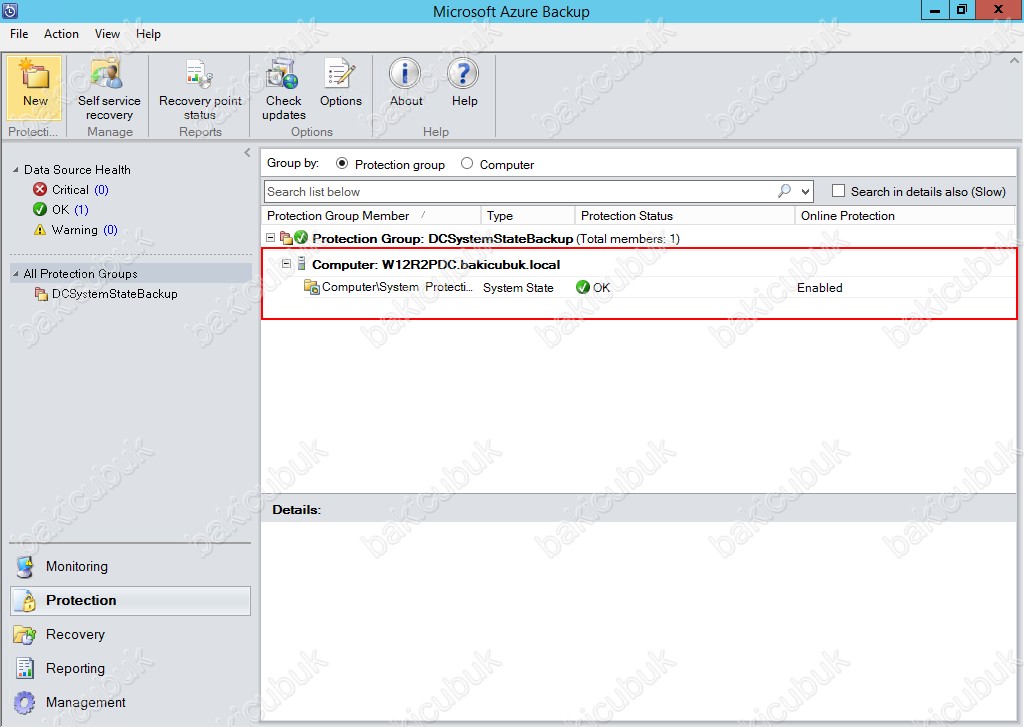Collapse the left navigation pane chevron
1024x727 pixels.
[247, 153]
